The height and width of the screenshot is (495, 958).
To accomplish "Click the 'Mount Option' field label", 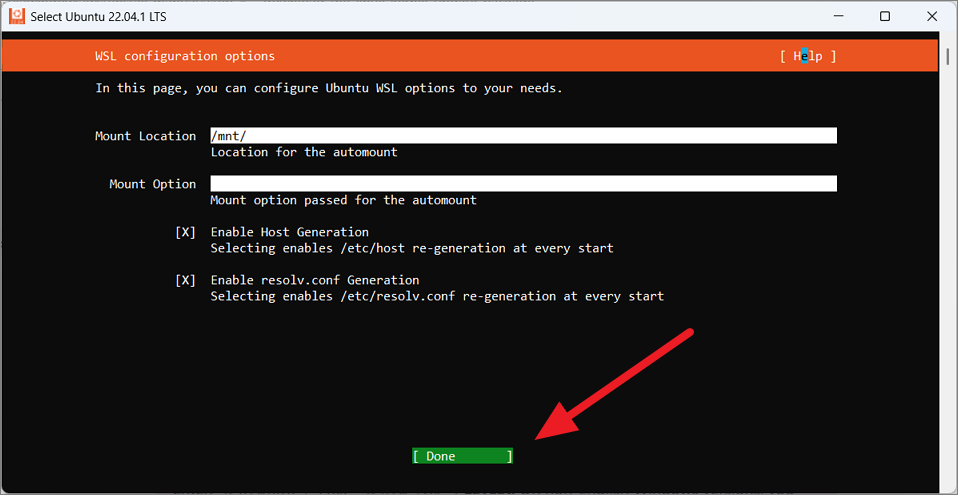I will (x=153, y=184).
